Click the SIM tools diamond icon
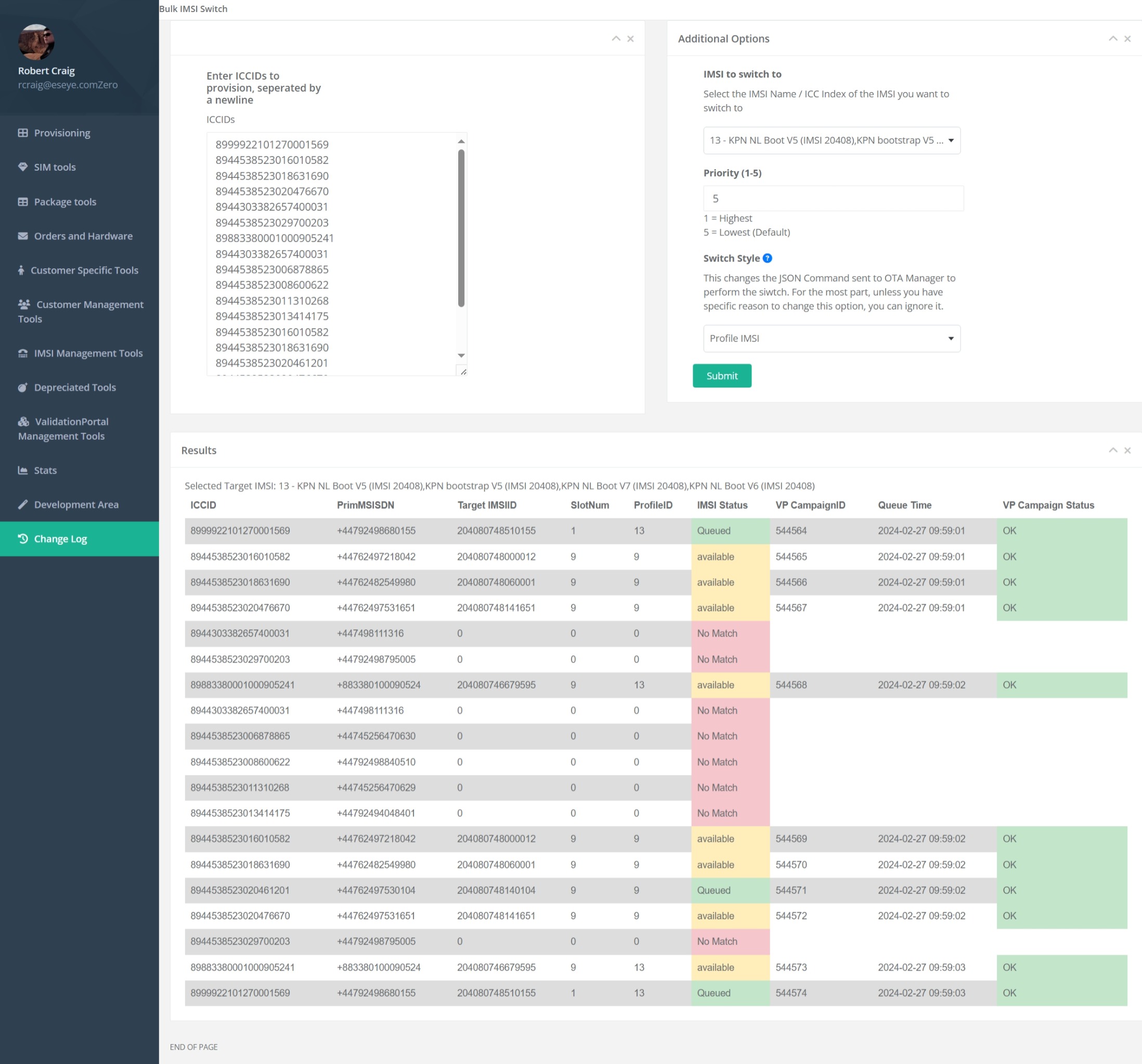The image size is (1142, 1064). 23,167
